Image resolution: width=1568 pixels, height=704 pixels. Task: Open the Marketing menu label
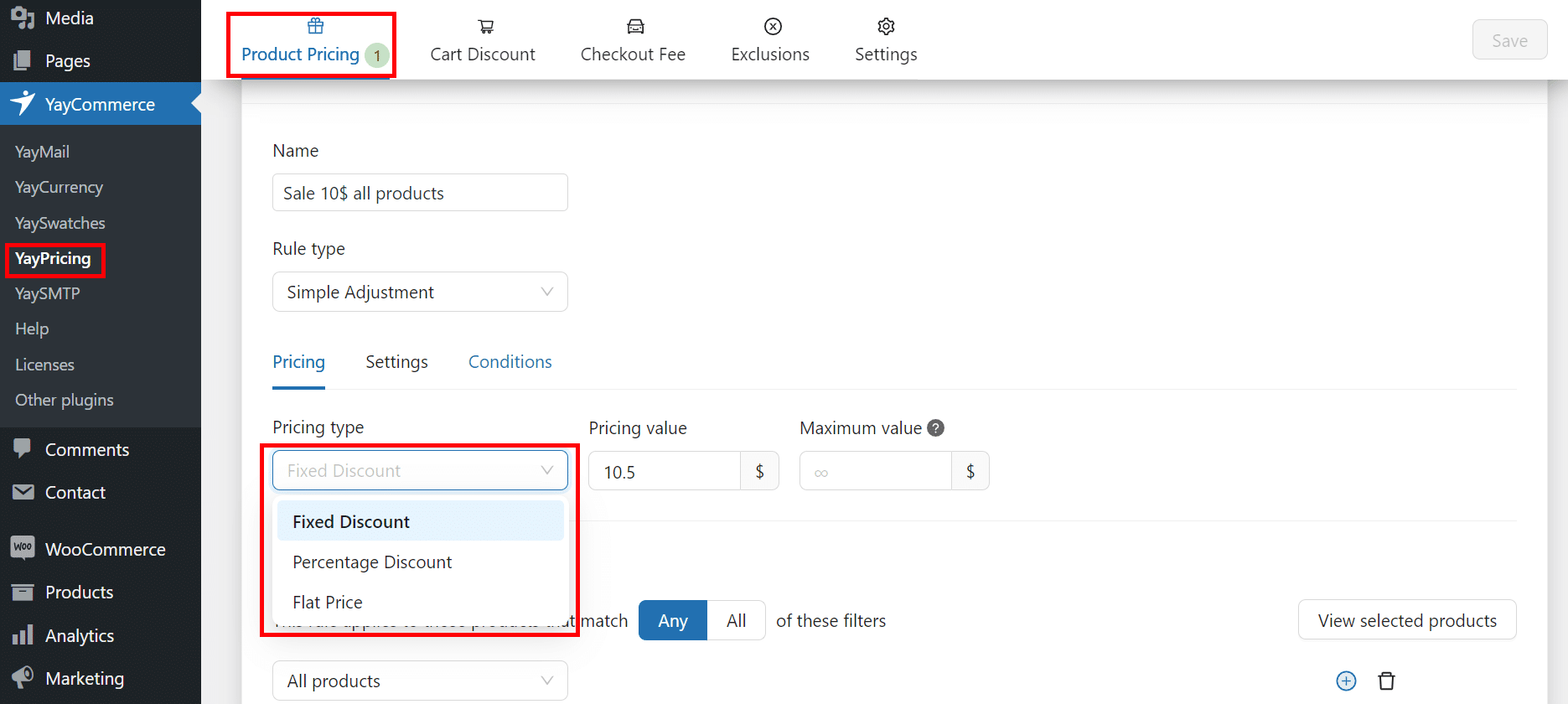pyautogui.click(x=85, y=678)
